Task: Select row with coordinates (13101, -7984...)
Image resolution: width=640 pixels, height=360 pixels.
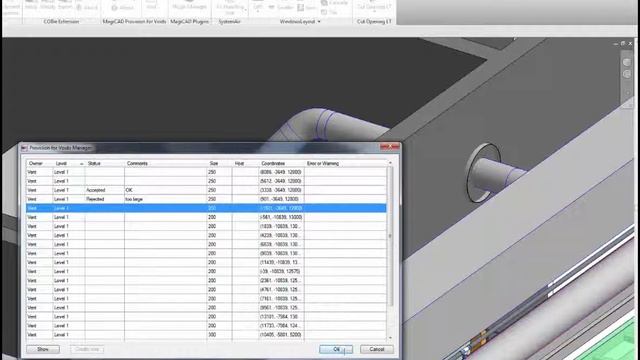Action: (x=206, y=317)
